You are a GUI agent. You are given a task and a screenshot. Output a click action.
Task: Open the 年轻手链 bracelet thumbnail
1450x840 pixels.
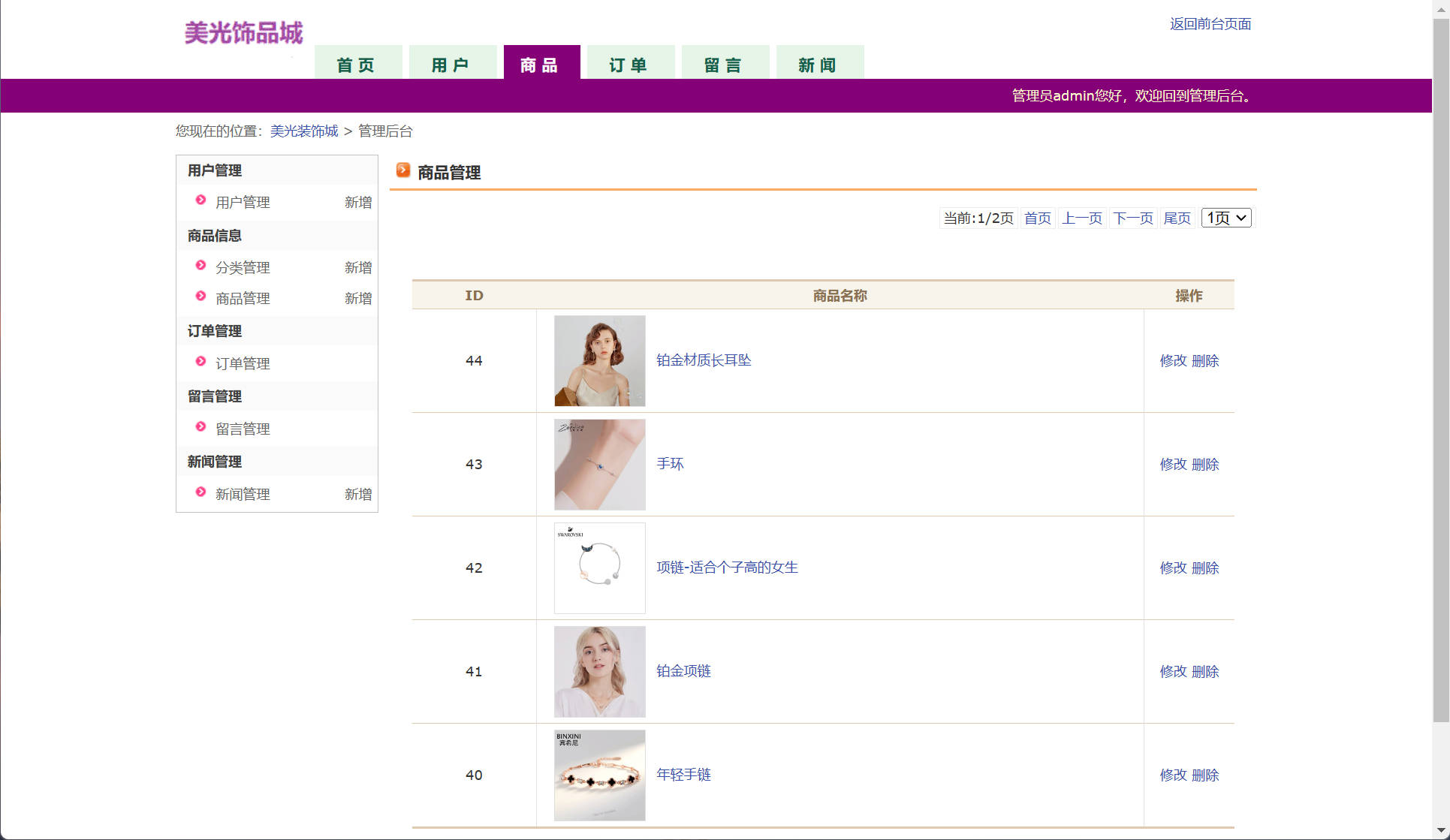(599, 775)
